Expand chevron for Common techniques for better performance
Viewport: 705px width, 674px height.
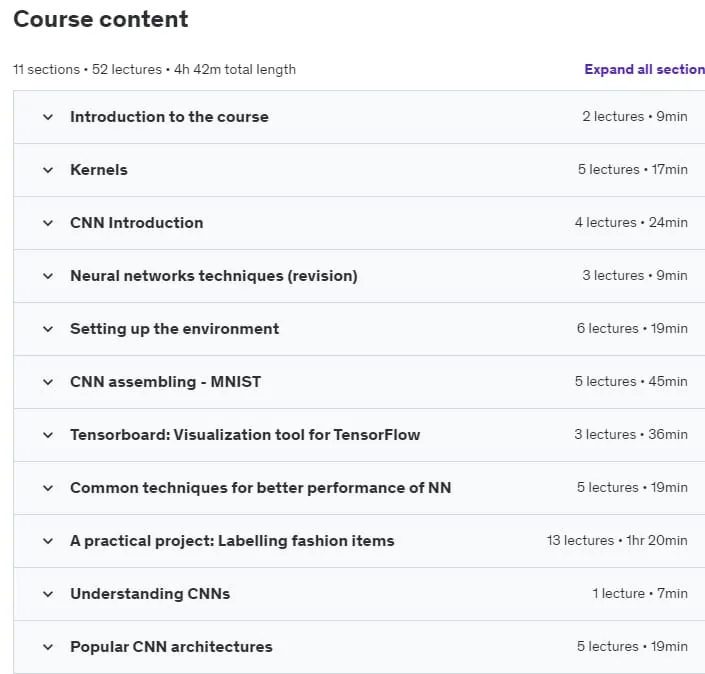click(48, 489)
